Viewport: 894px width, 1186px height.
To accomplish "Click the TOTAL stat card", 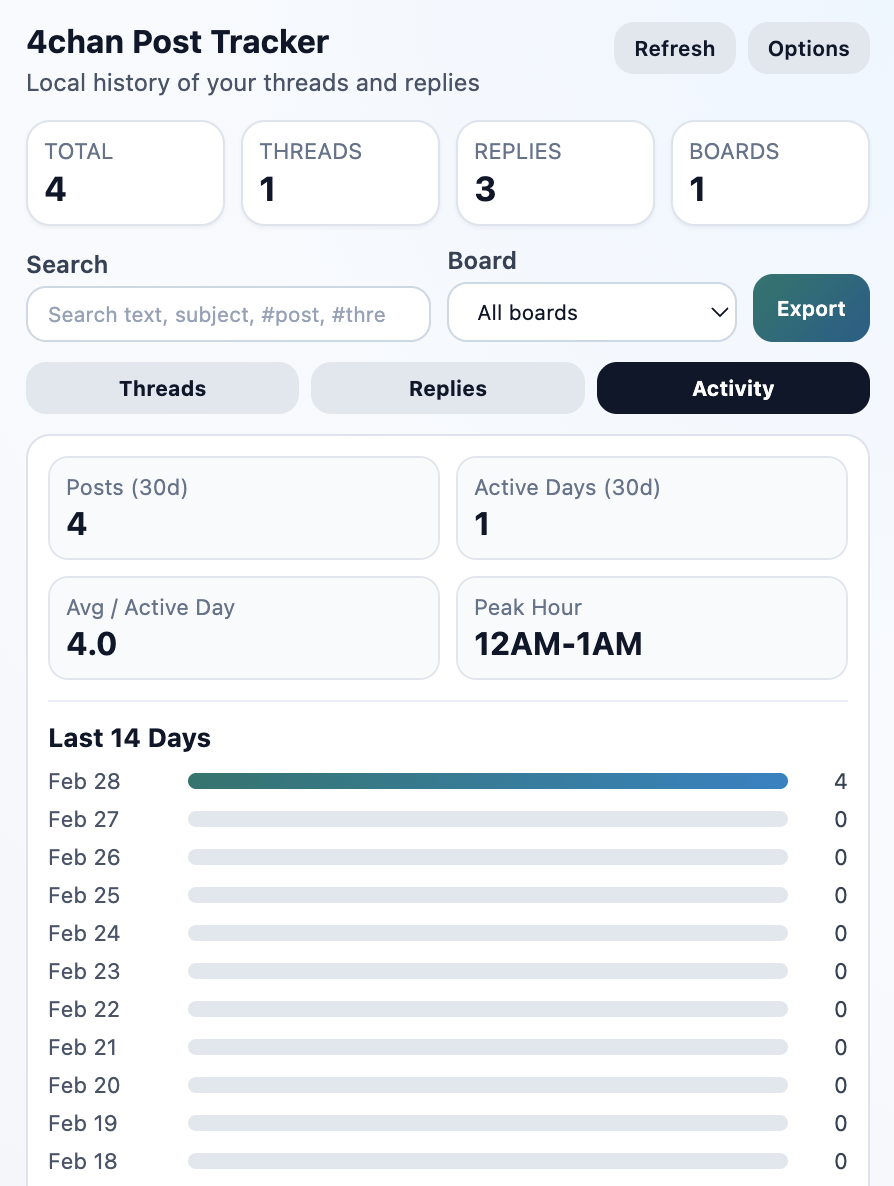I will [x=126, y=173].
